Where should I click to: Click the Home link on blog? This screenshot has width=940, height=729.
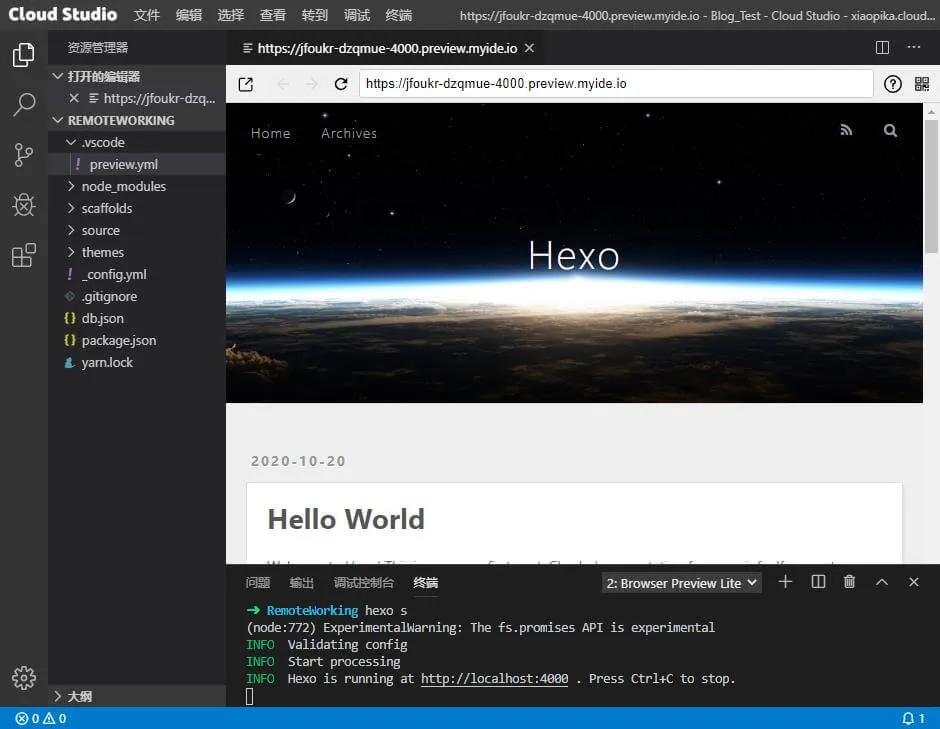pyautogui.click(x=270, y=133)
